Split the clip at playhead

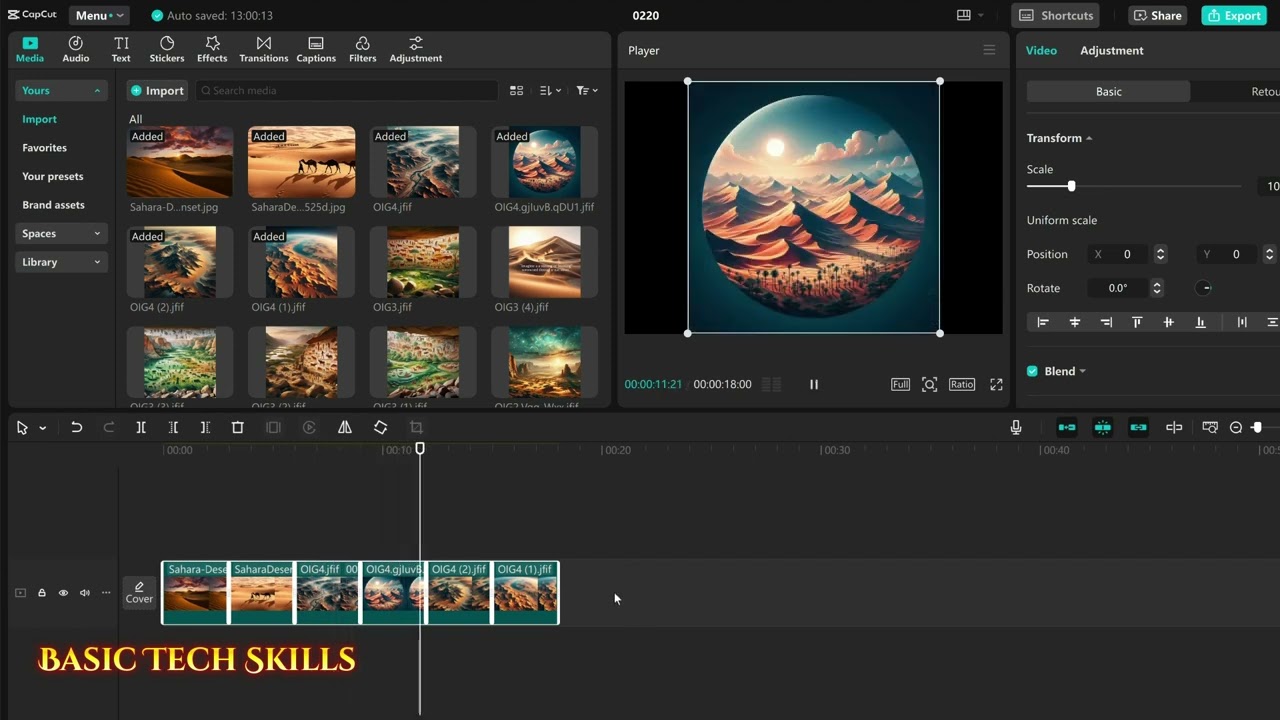tap(141, 427)
